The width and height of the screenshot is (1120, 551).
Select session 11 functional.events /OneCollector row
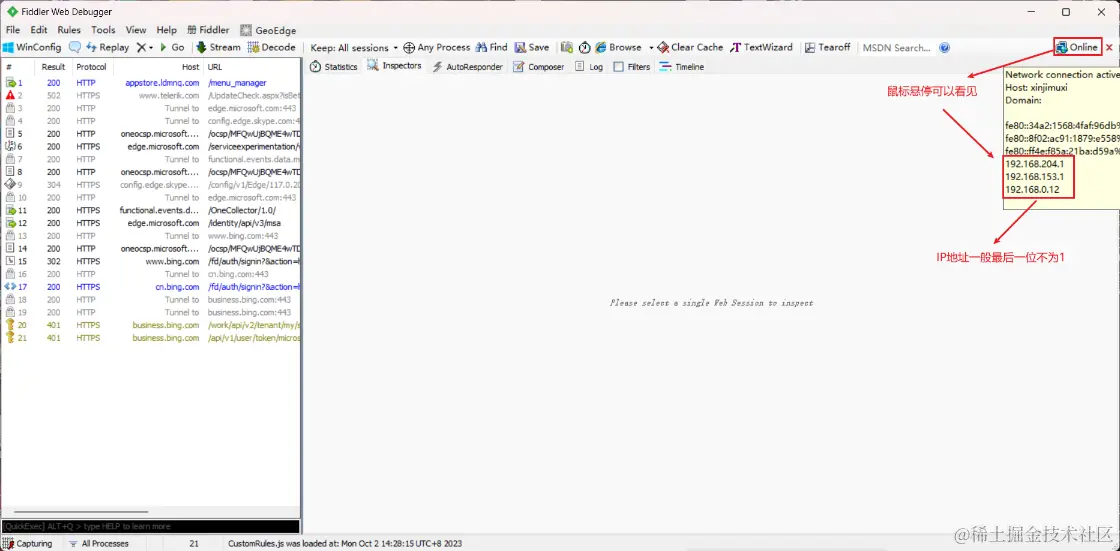151,210
